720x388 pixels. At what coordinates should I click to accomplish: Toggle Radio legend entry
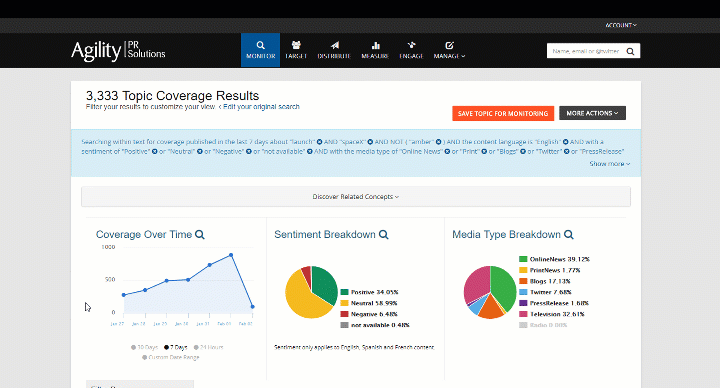(x=543, y=325)
